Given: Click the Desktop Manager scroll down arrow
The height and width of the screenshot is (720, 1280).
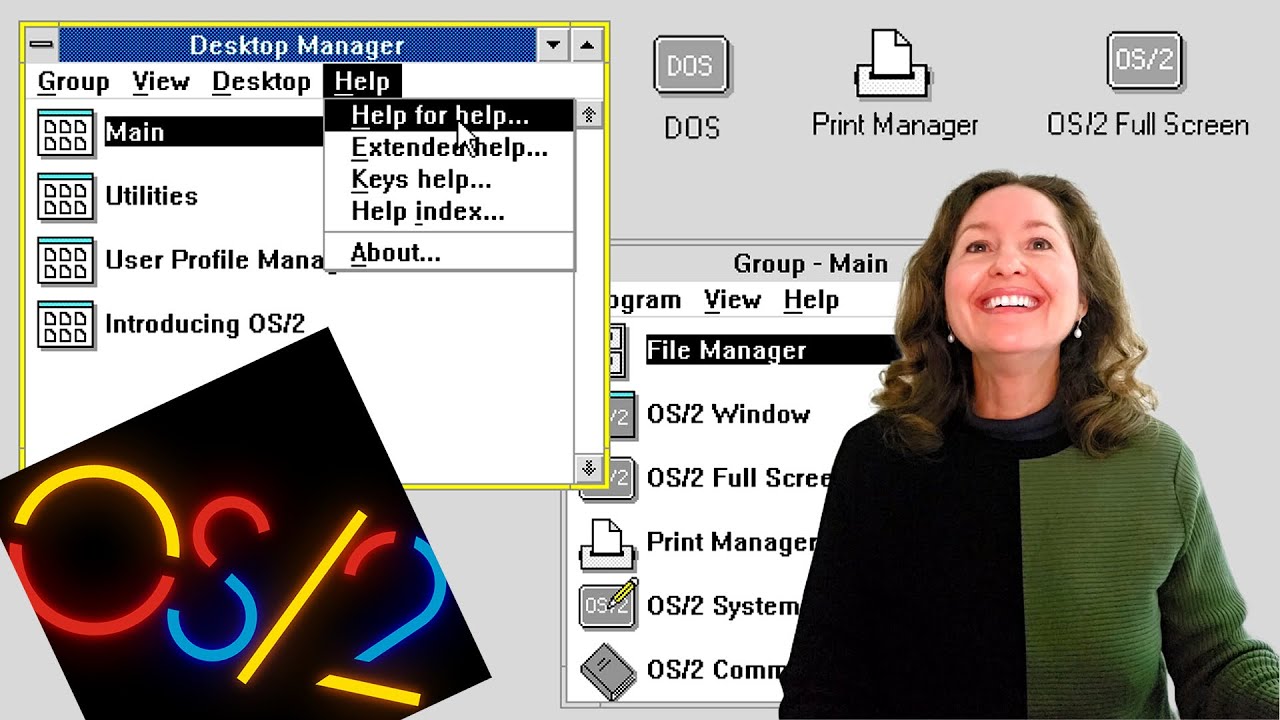Looking at the screenshot, I should point(588,467).
